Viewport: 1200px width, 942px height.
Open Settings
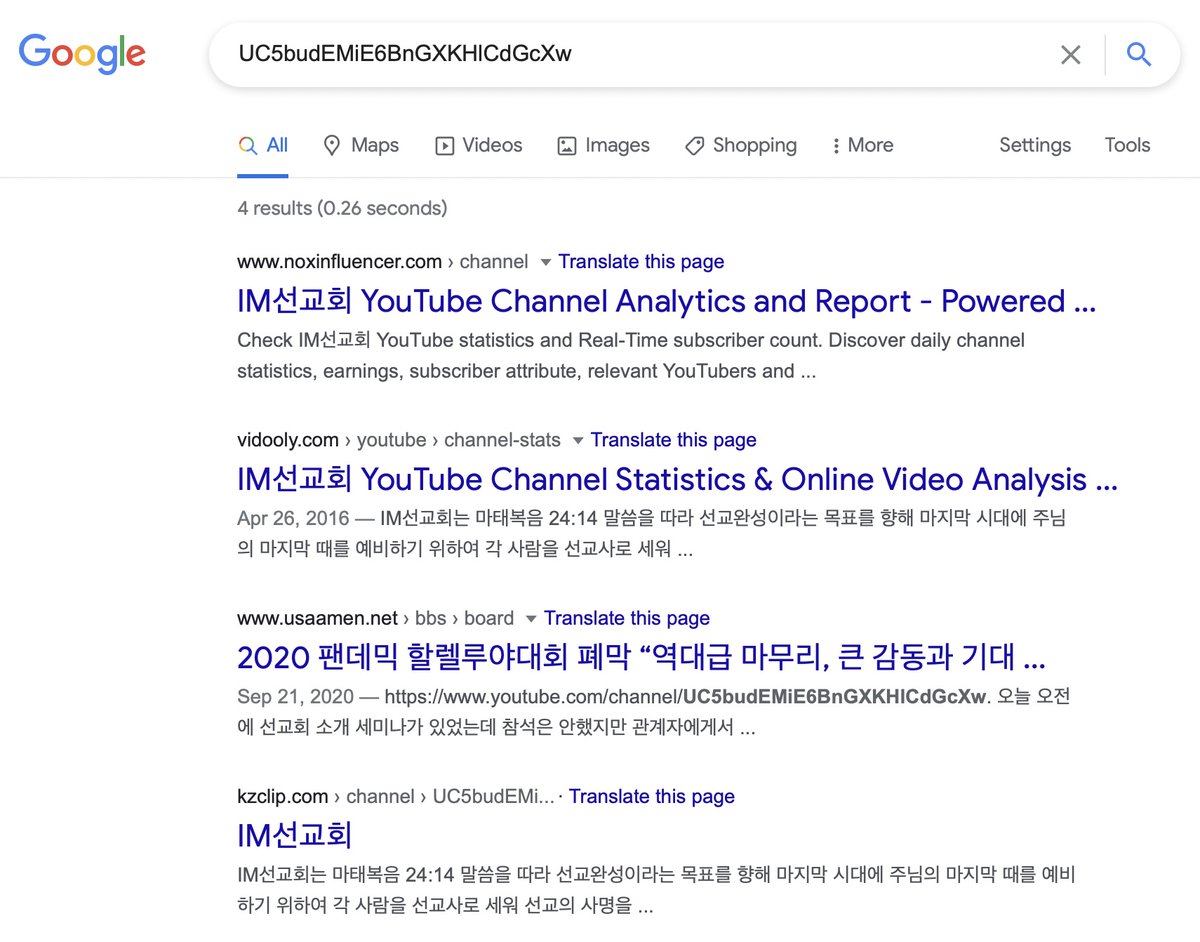1035,145
